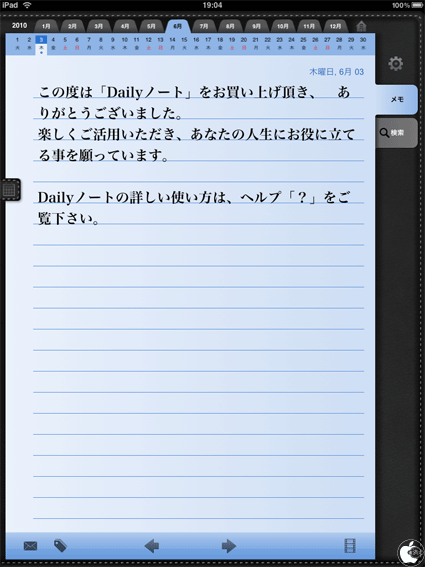Tap the 2010 year label

tap(19, 26)
